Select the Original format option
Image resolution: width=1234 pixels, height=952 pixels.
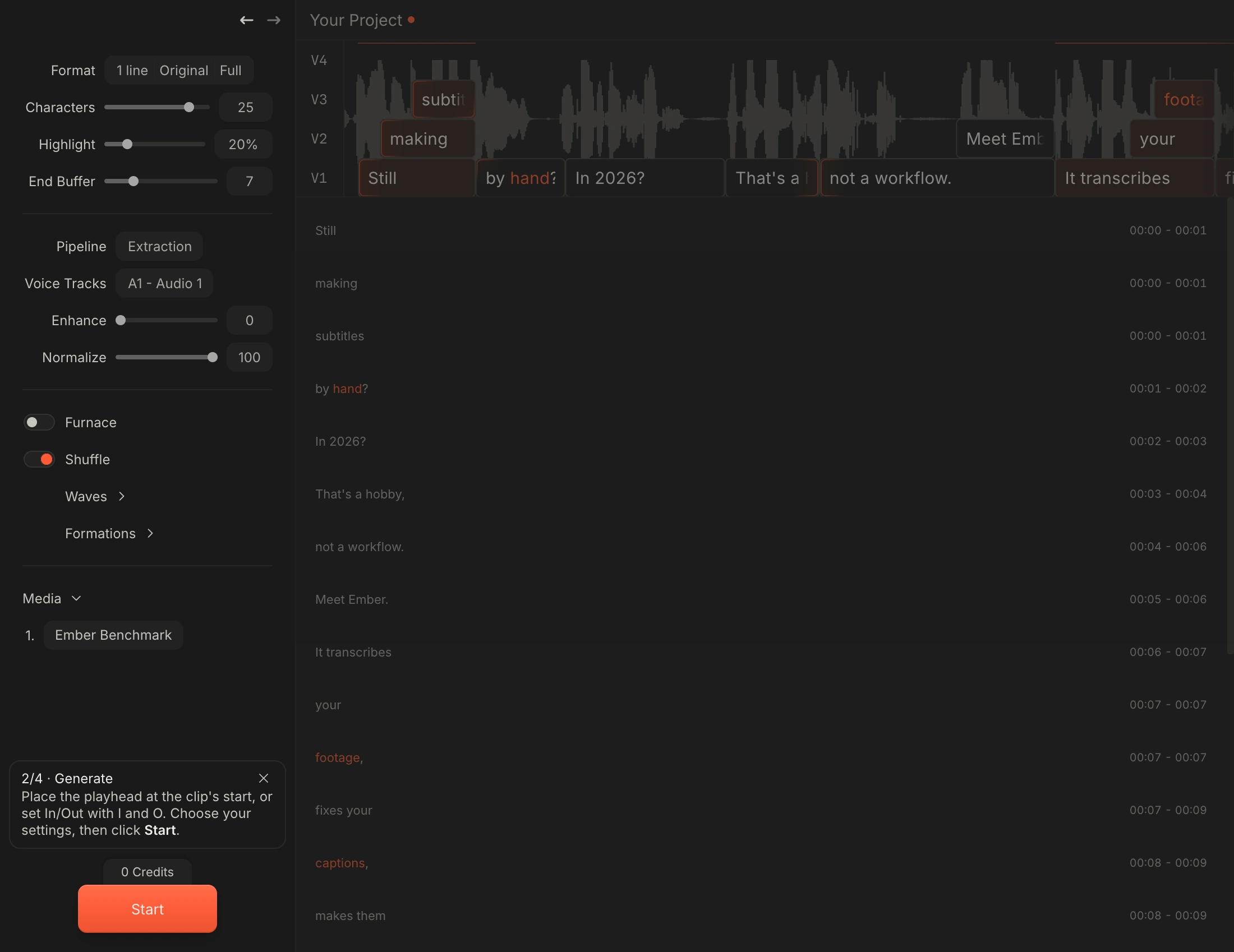point(183,71)
